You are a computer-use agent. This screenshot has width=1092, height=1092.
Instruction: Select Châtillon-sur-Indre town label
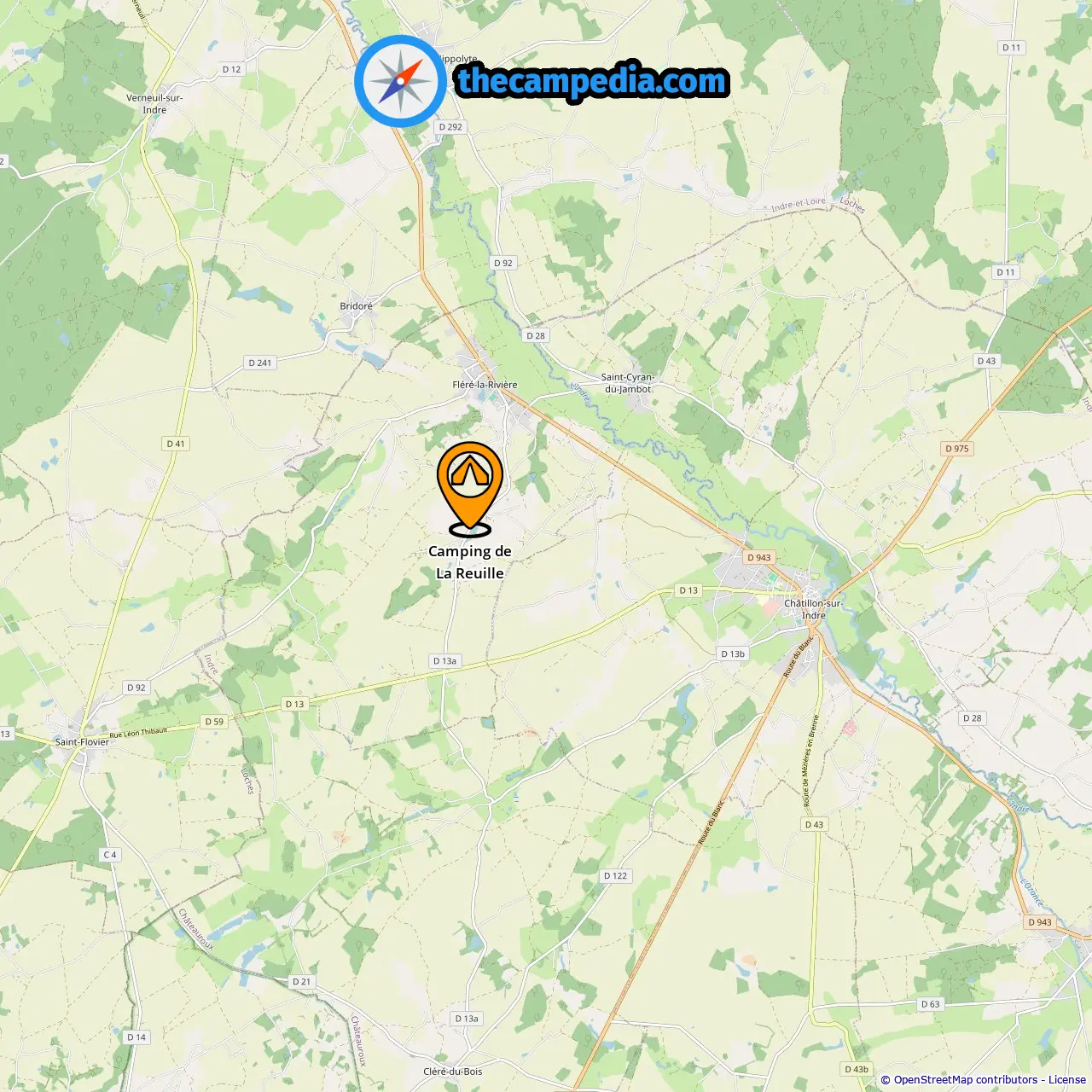(813, 609)
